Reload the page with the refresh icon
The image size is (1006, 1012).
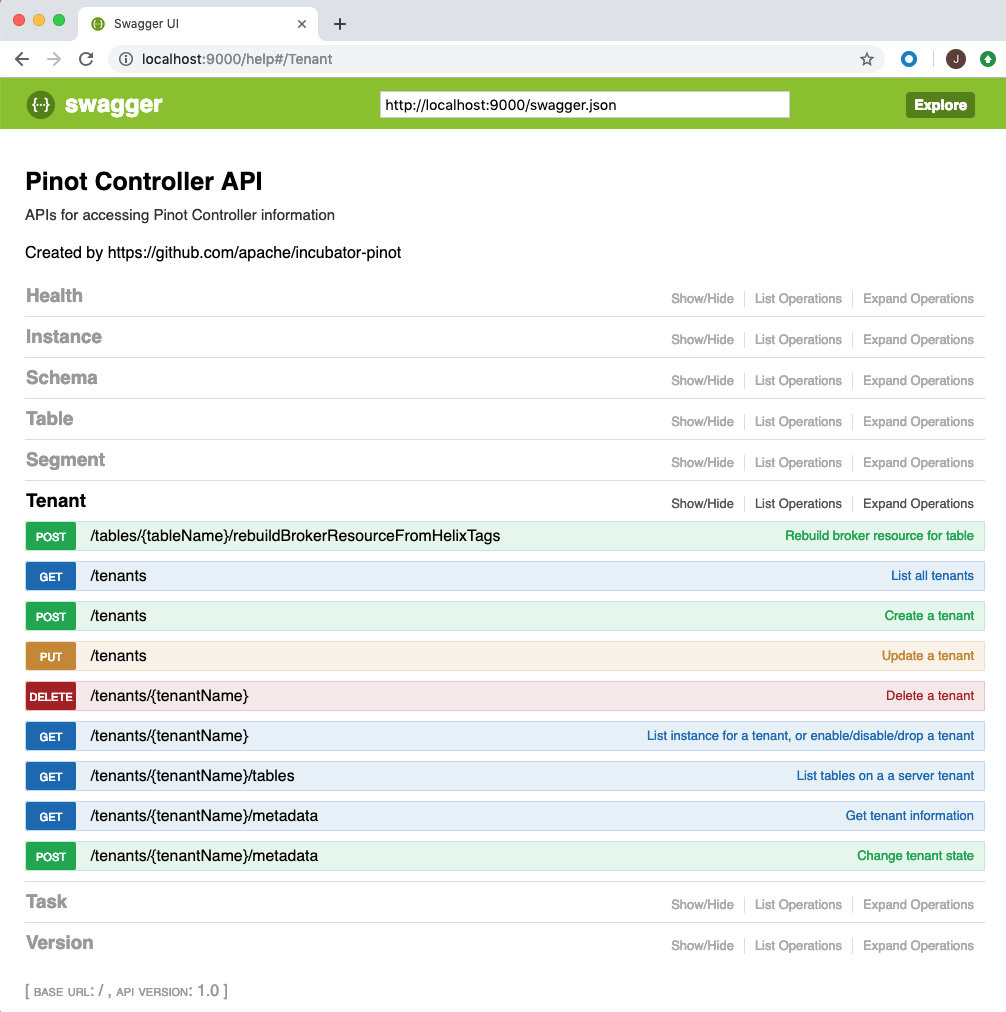pyautogui.click(x=86, y=59)
